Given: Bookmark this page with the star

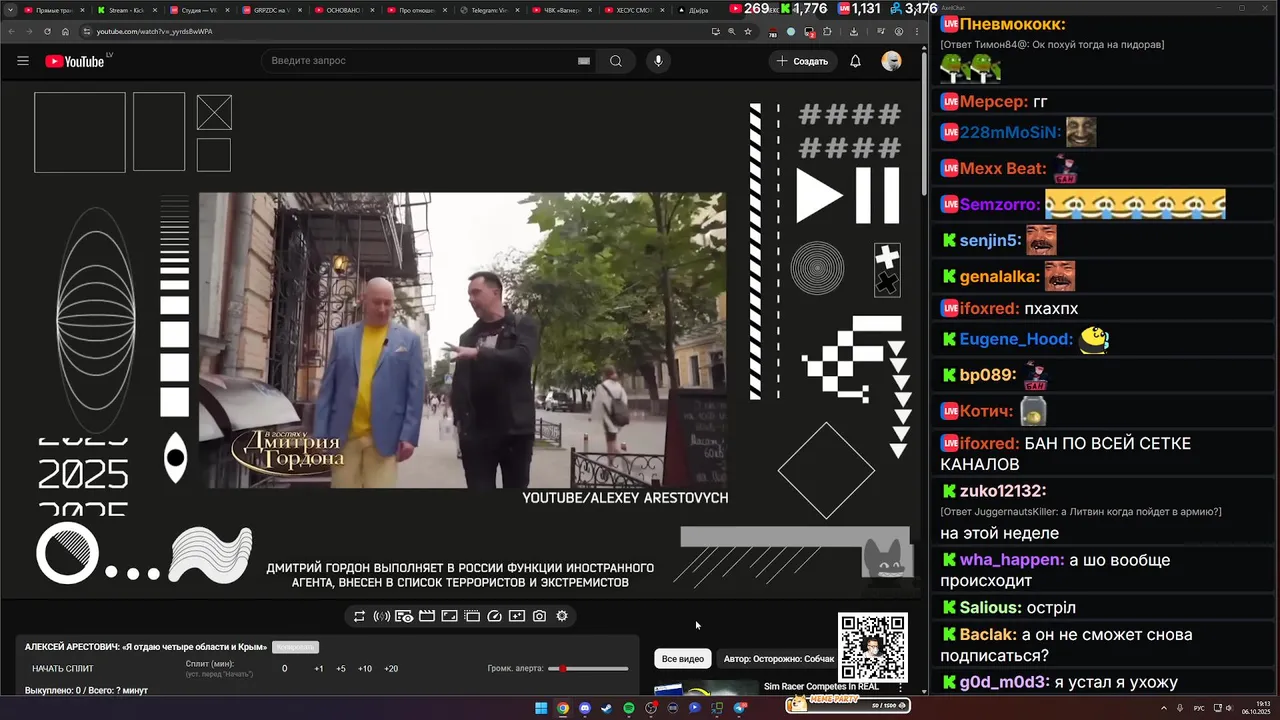Looking at the screenshot, I should click(748, 31).
